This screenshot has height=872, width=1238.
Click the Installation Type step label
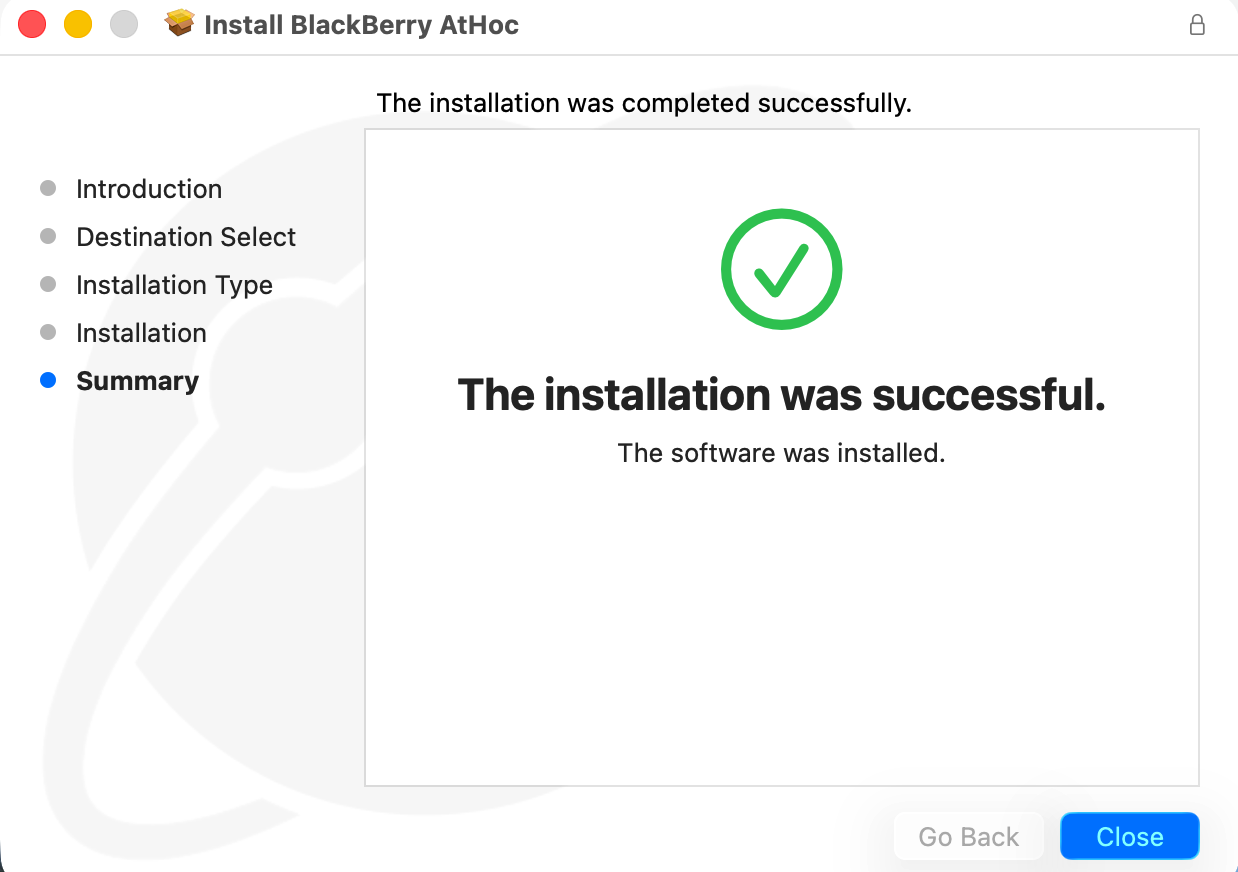(174, 285)
